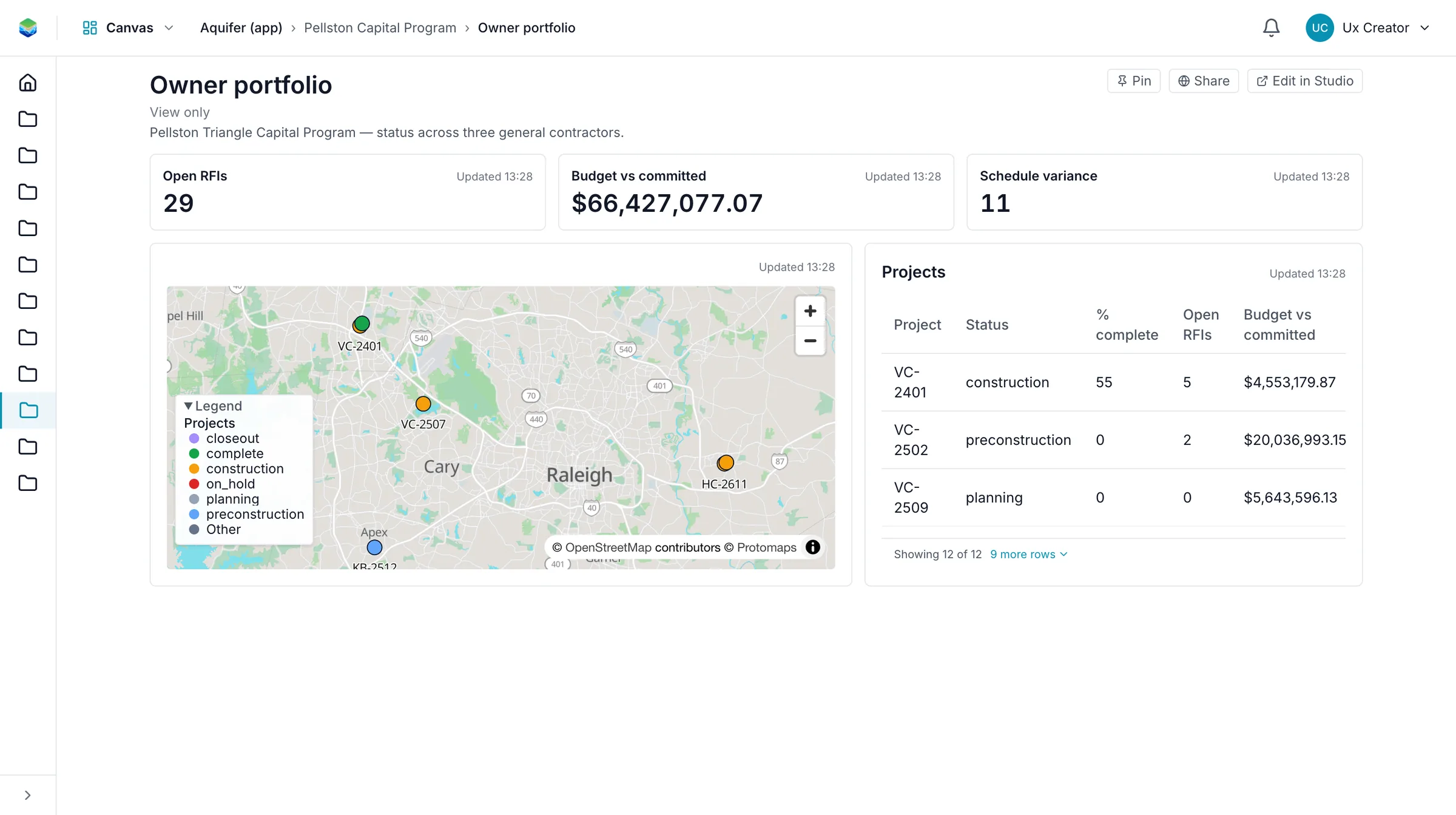Click the Open RFIs column header
Image resolution: width=1456 pixels, height=815 pixels.
pyautogui.click(x=1201, y=325)
